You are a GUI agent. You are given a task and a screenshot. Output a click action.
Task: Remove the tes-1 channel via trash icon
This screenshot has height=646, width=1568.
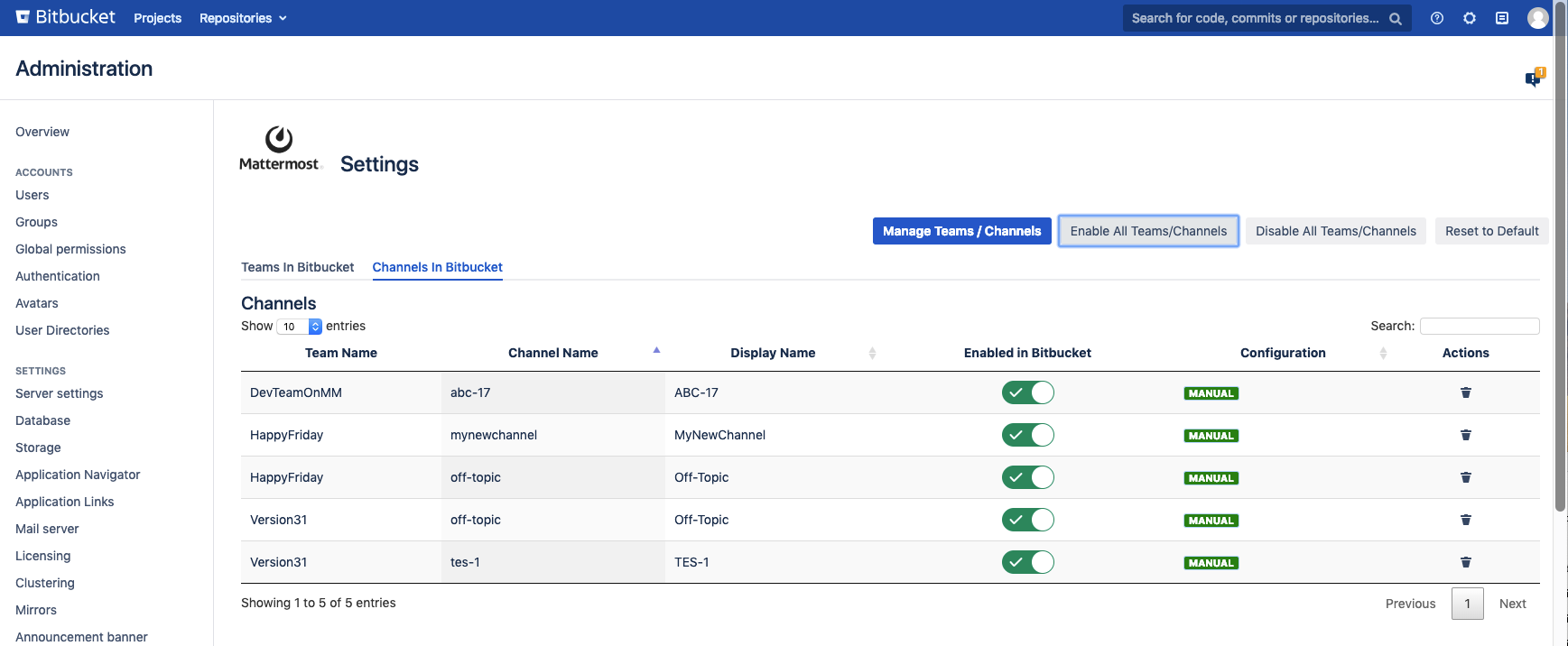(1465, 562)
